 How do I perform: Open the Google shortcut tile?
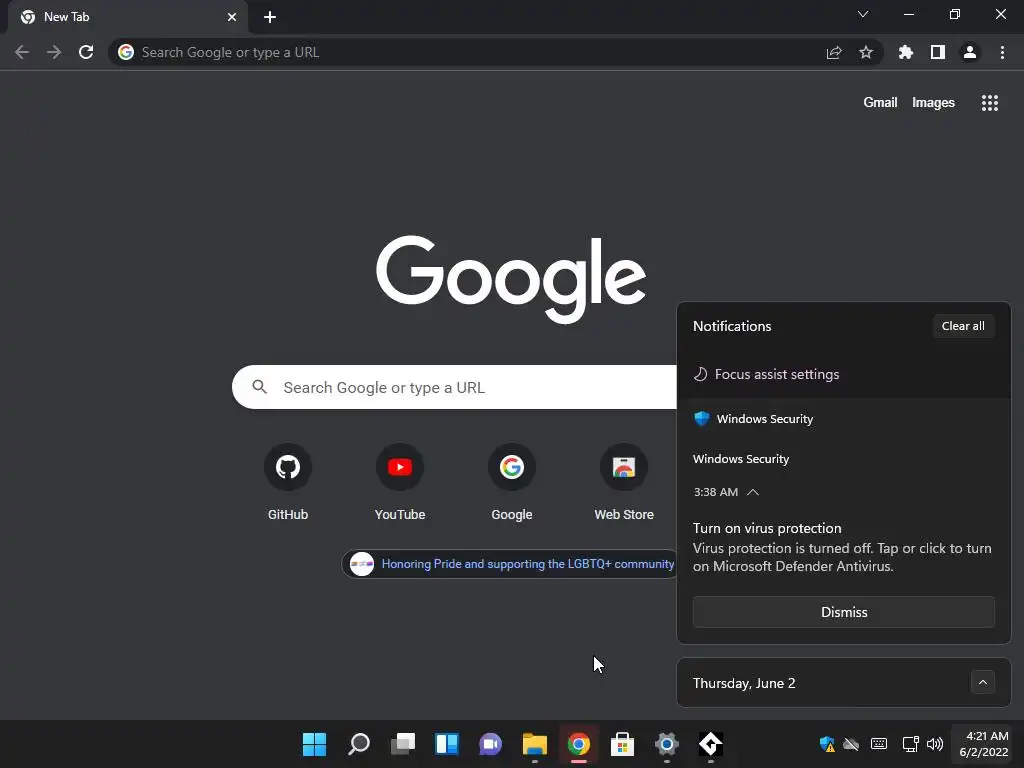pyautogui.click(x=512, y=483)
